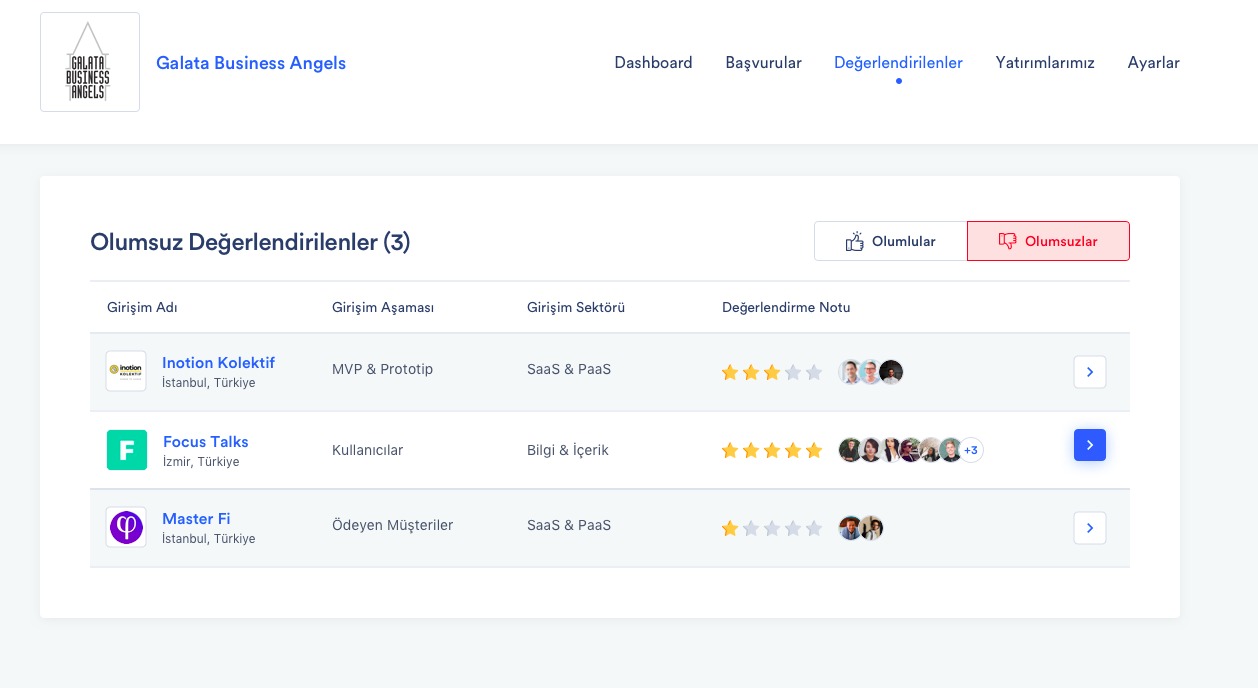Click the Değerlendirme Notu column header

pyautogui.click(x=786, y=307)
